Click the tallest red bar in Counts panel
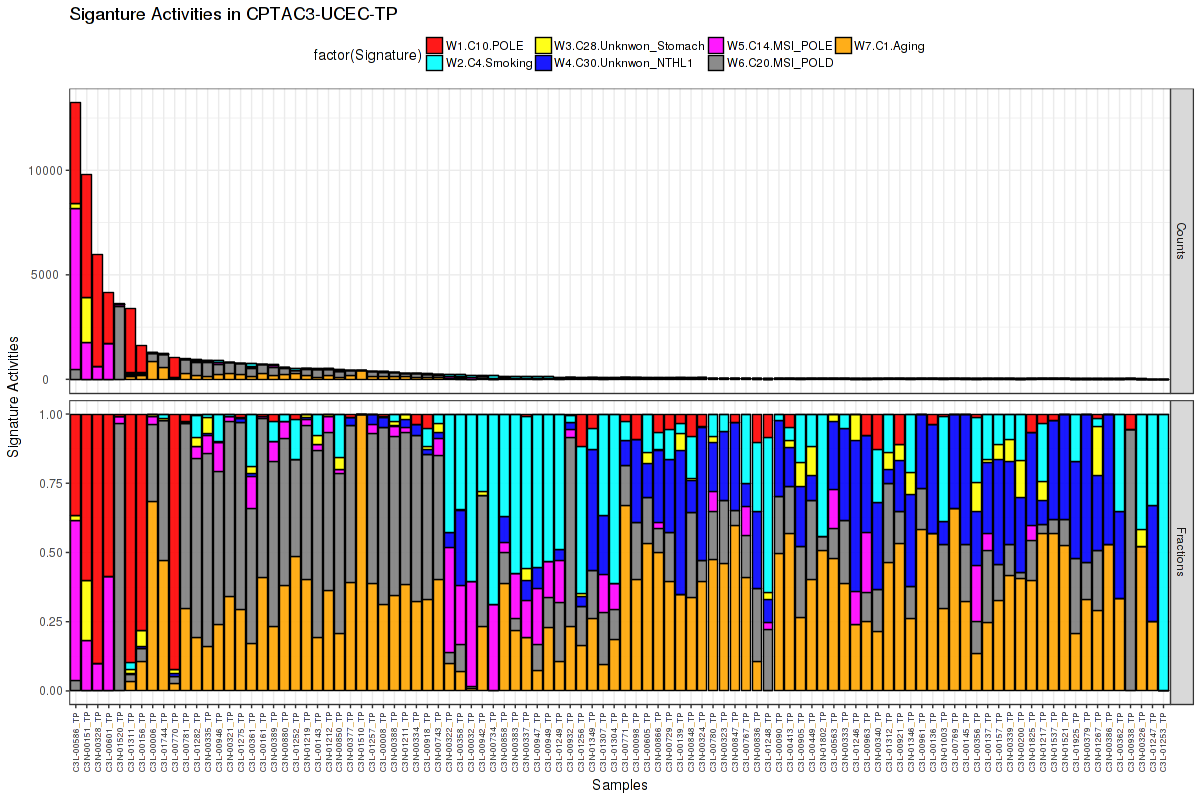The image size is (1200, 800). (75, 152)
